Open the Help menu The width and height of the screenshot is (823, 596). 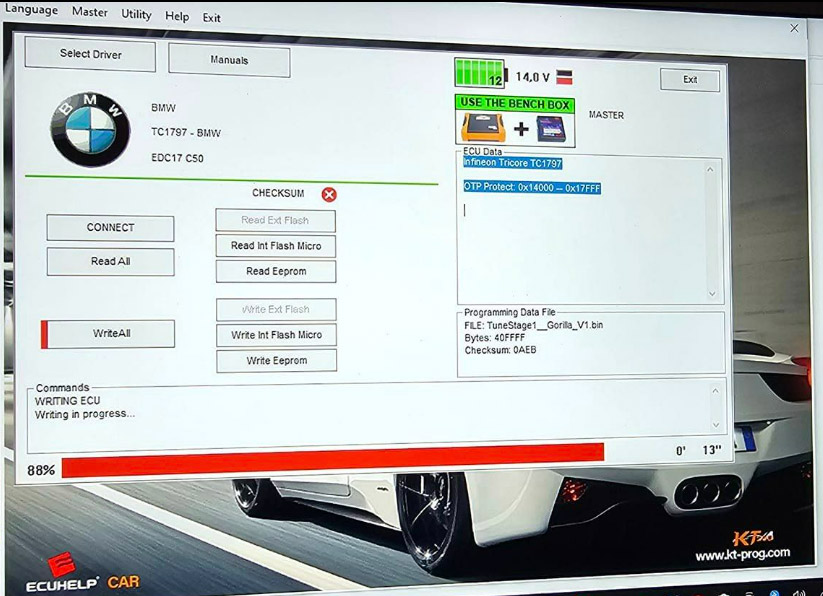pos(177,16)
